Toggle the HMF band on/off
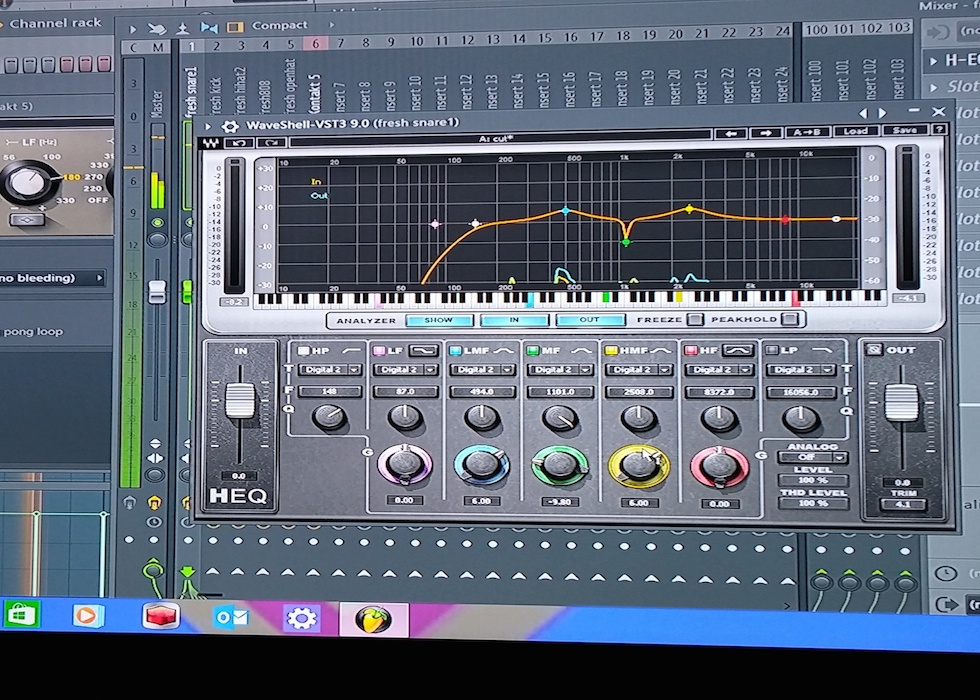Viewport: 980px width, 700px height. coord(611,351)
